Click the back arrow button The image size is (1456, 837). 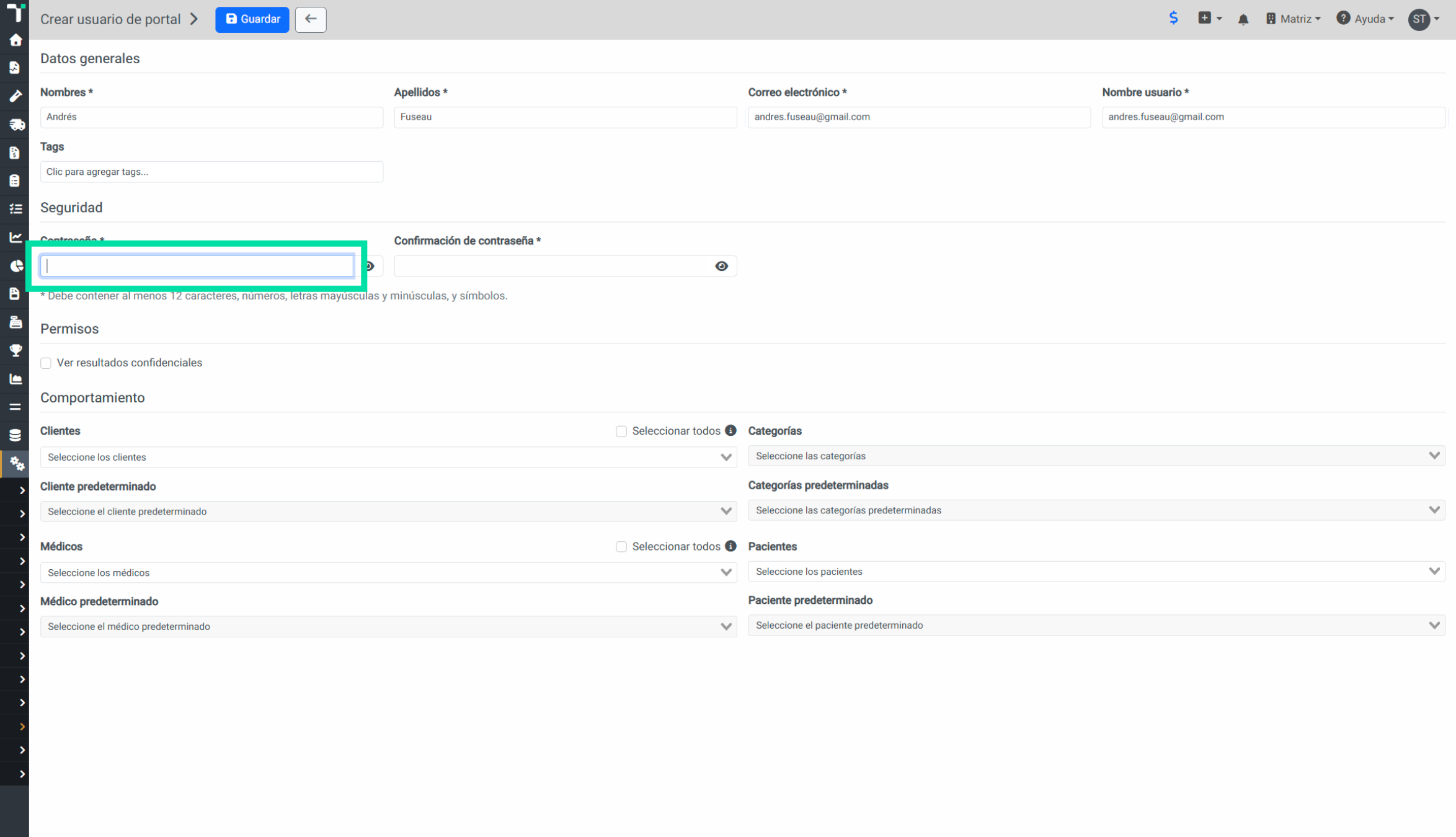[311, 19]
